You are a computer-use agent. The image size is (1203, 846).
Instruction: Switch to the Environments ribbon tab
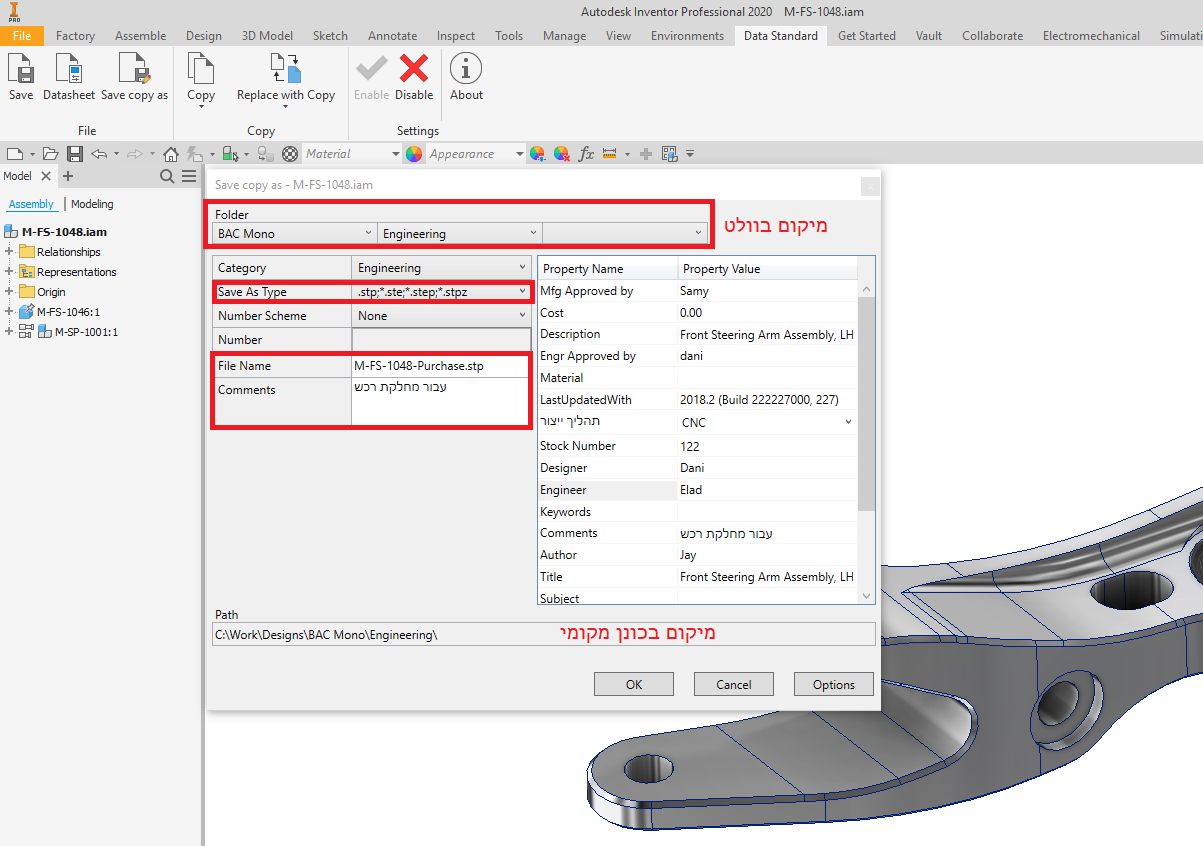687,36
